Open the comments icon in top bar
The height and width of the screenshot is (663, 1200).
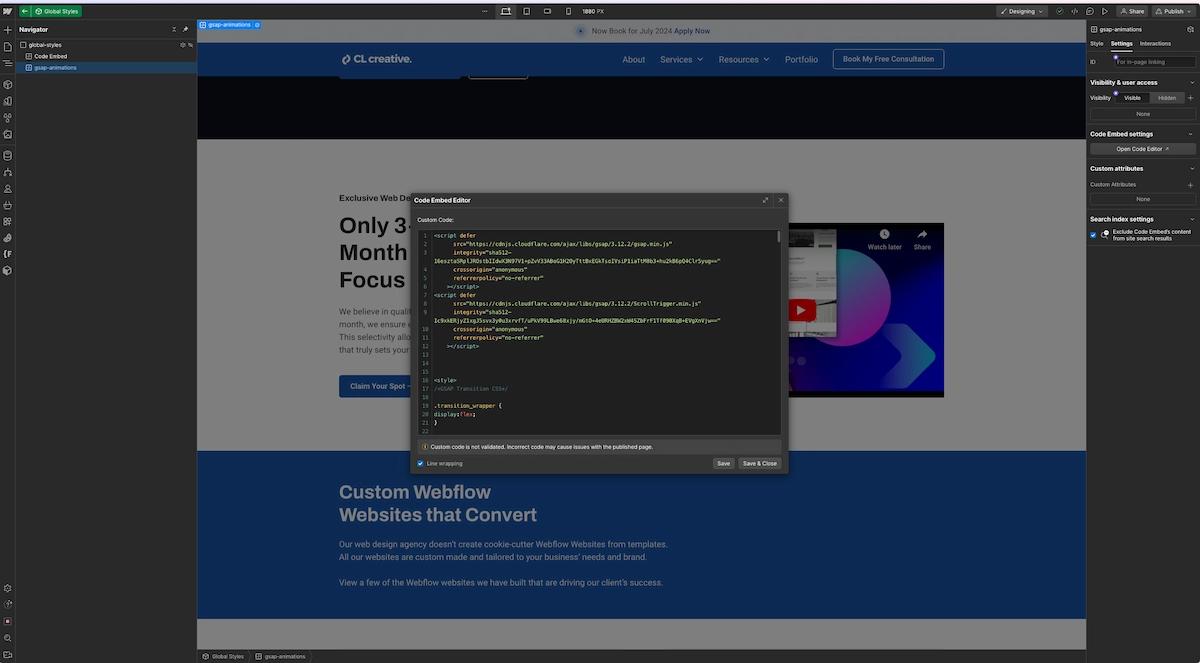click(1090, 11)
